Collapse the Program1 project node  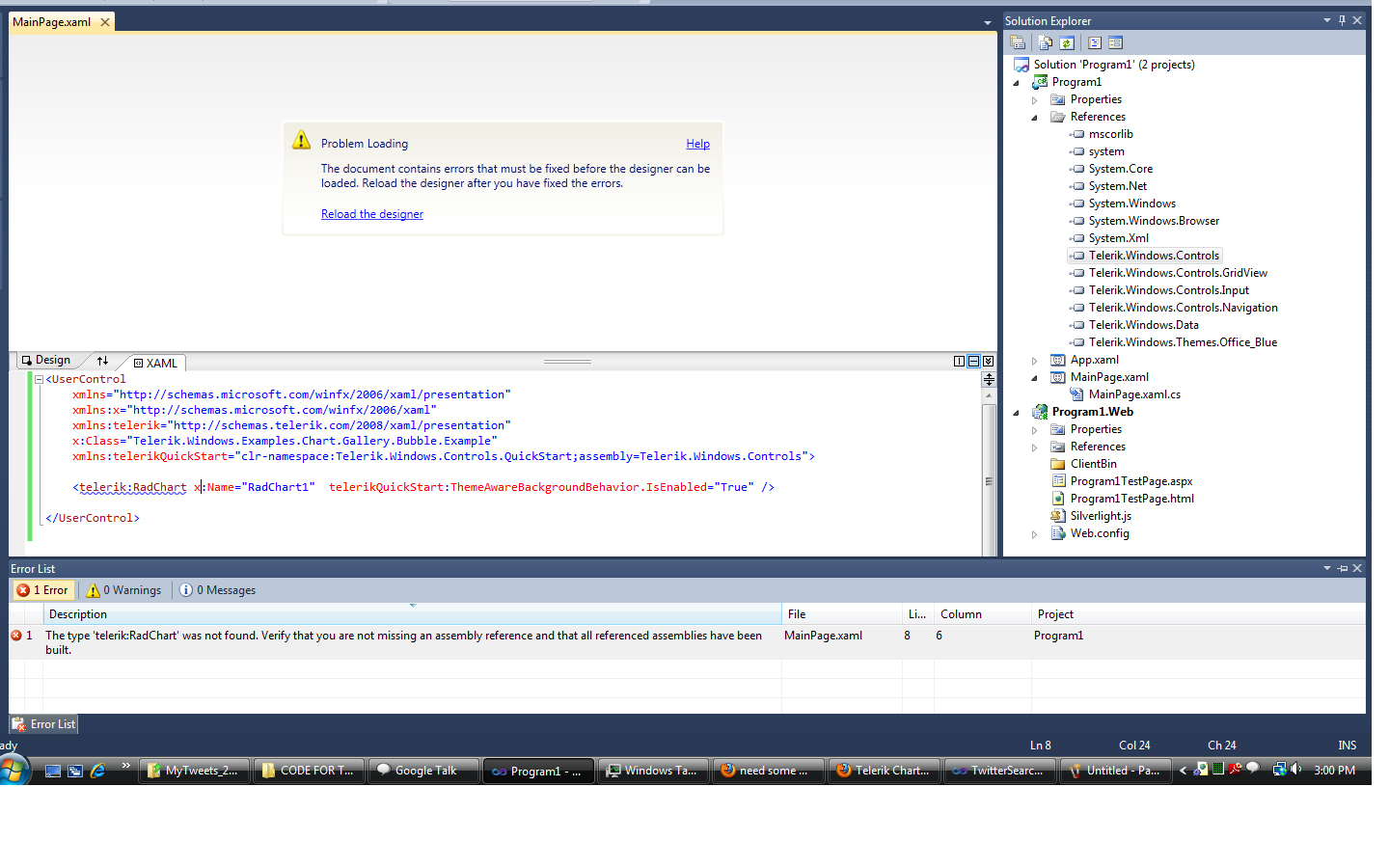click(1016, 83)
